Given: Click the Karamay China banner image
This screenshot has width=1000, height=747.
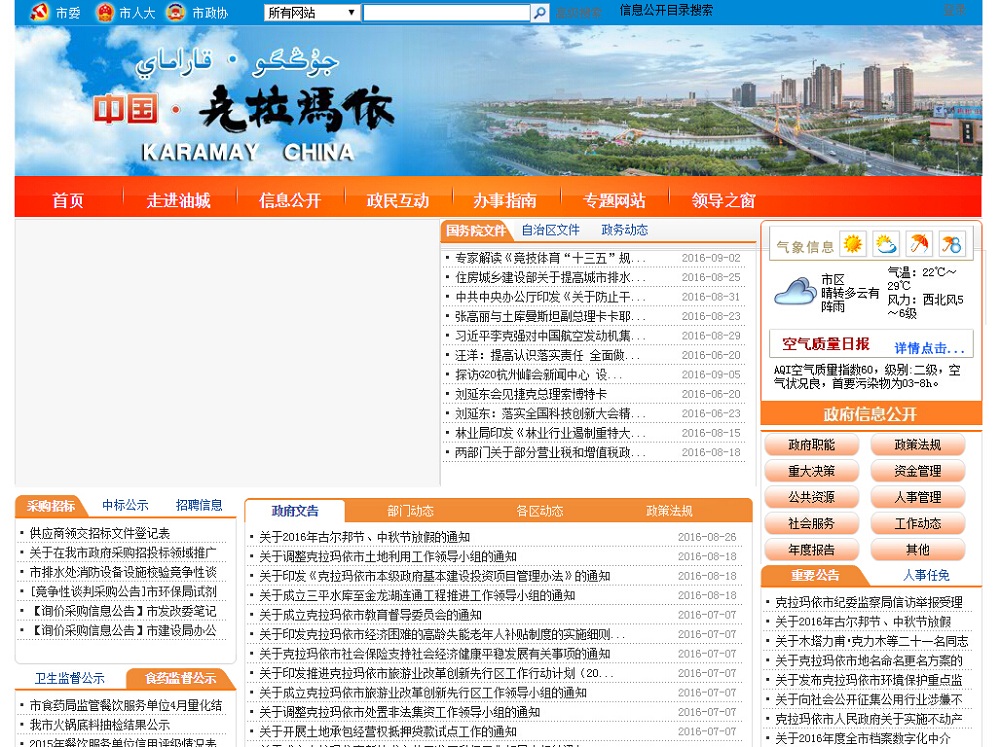Looking at the screenshot, I should [x=498, y=101].
